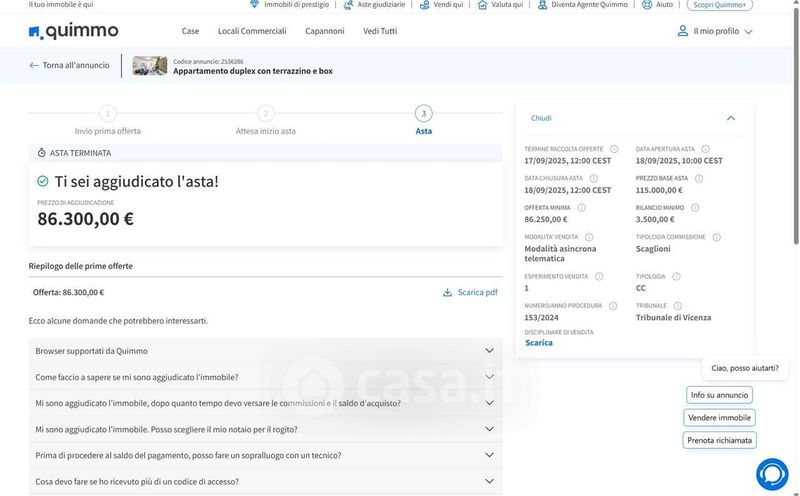
Task: Open the 'Il mio profilo' dropdown
Action: (x=714, y=31)
